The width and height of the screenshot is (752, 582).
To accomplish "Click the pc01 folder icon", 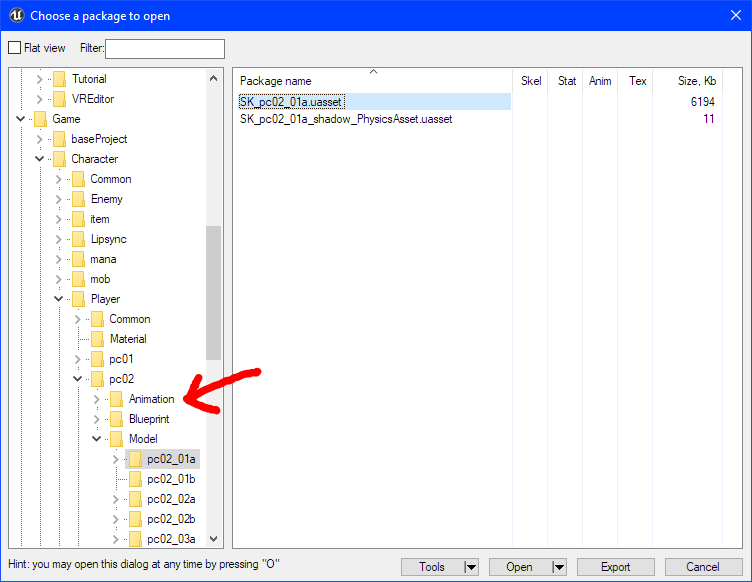I will coord(97,359).
